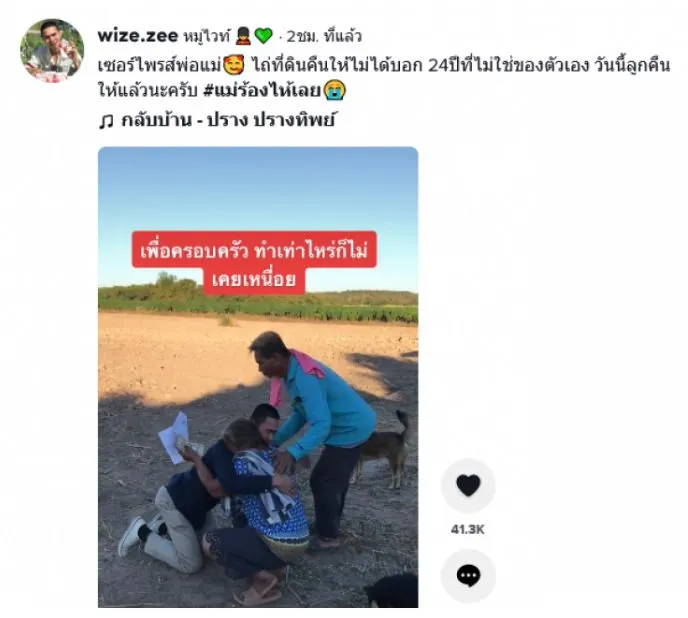View the 41.3K likes count
This screenshot has width=688, height=618.
click(x=468, y=529)
